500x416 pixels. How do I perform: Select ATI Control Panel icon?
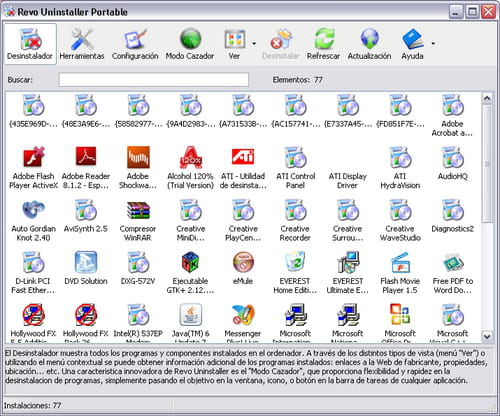pyautogui.click(x=295, y=157)
